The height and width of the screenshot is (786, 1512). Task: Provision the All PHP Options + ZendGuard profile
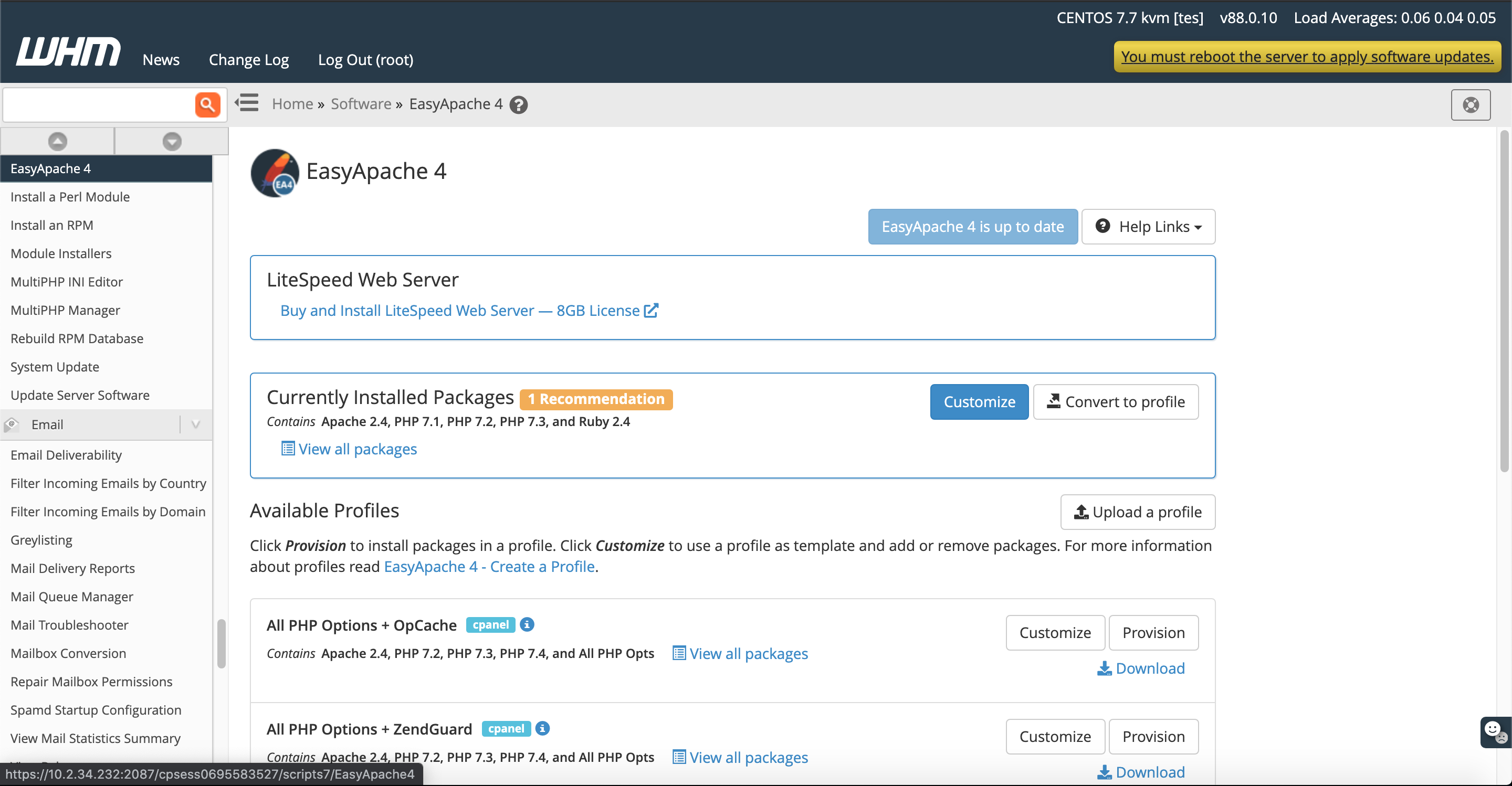coord(1153,737)
